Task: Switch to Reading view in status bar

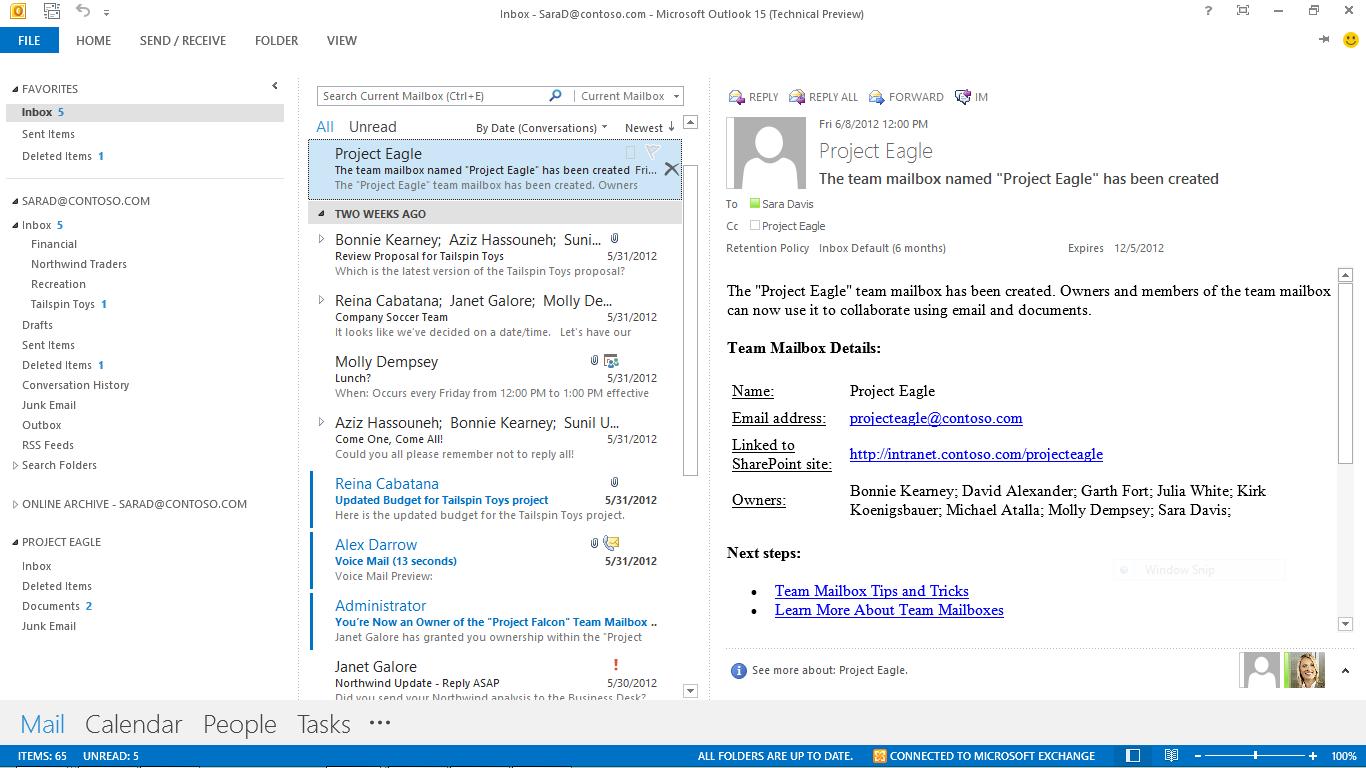Action: tap(1171, 756)
